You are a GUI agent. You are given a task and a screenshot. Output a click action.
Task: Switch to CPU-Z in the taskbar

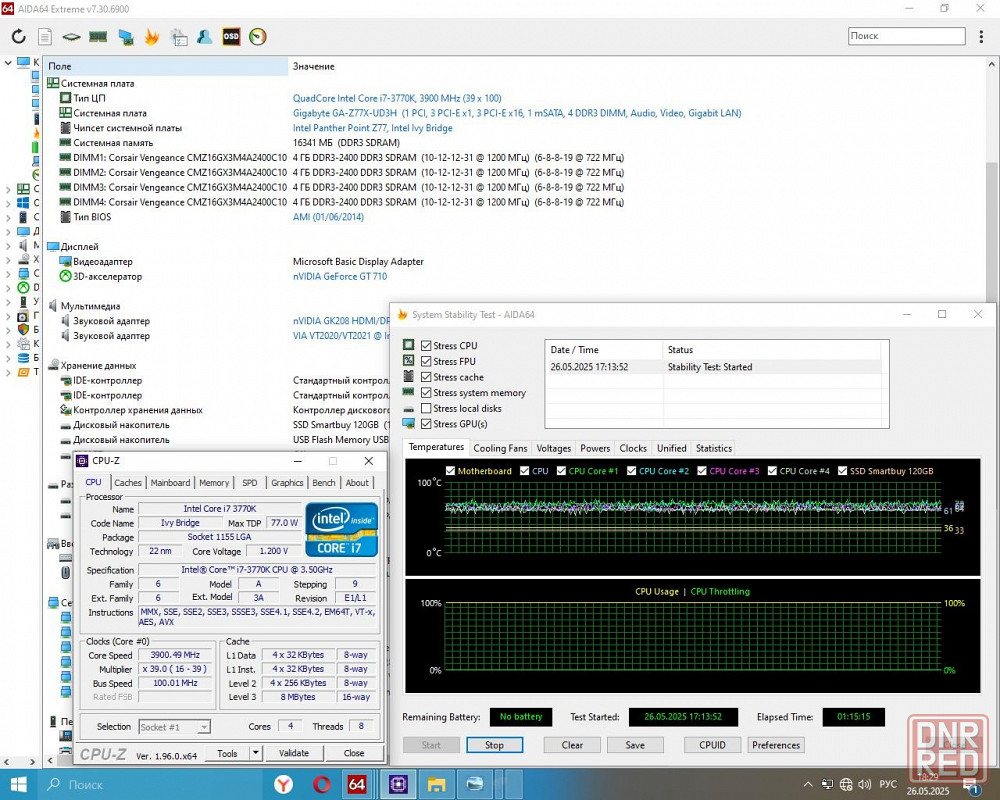398,784
